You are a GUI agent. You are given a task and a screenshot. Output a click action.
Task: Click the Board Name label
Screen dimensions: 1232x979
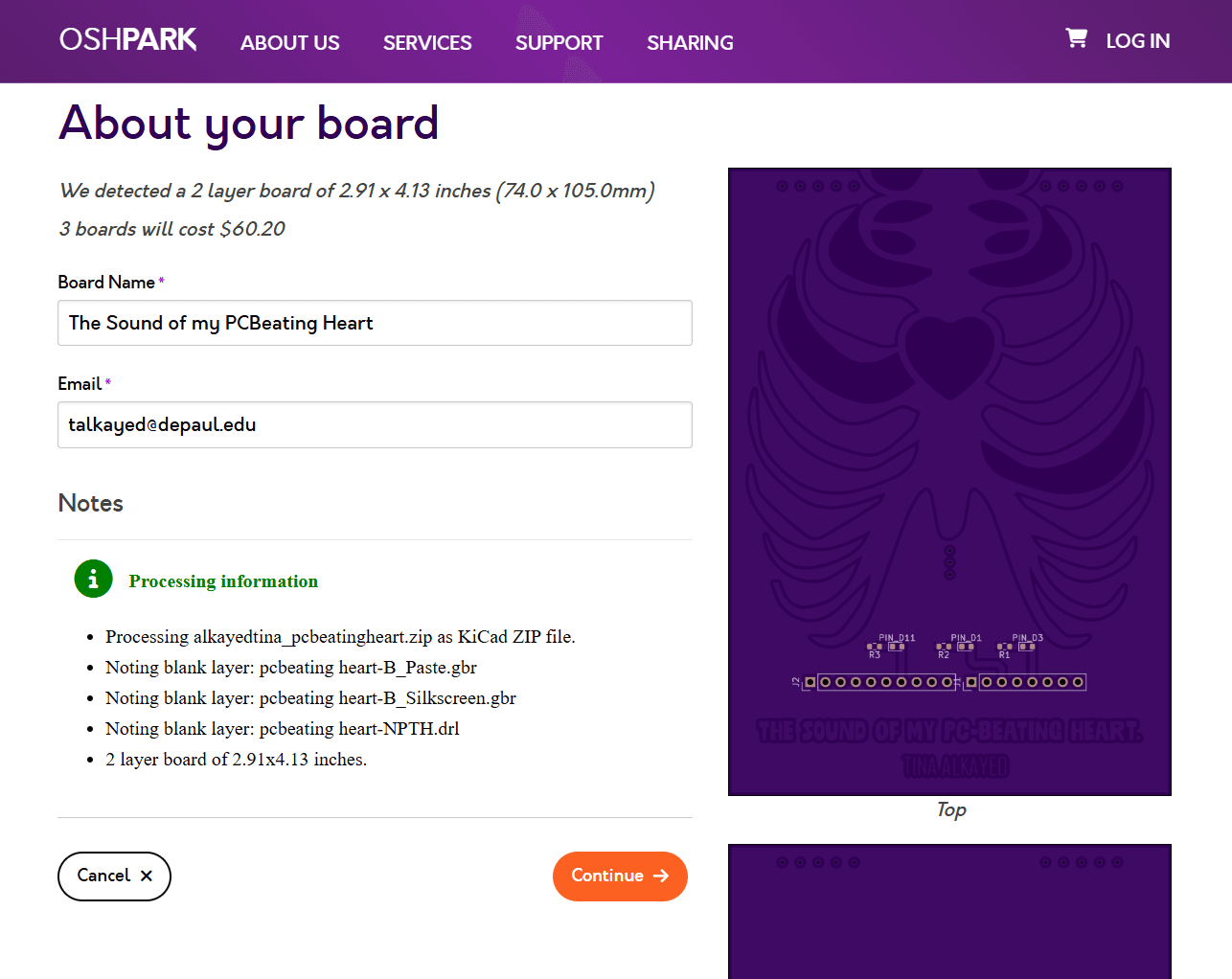tap(106, 283)
